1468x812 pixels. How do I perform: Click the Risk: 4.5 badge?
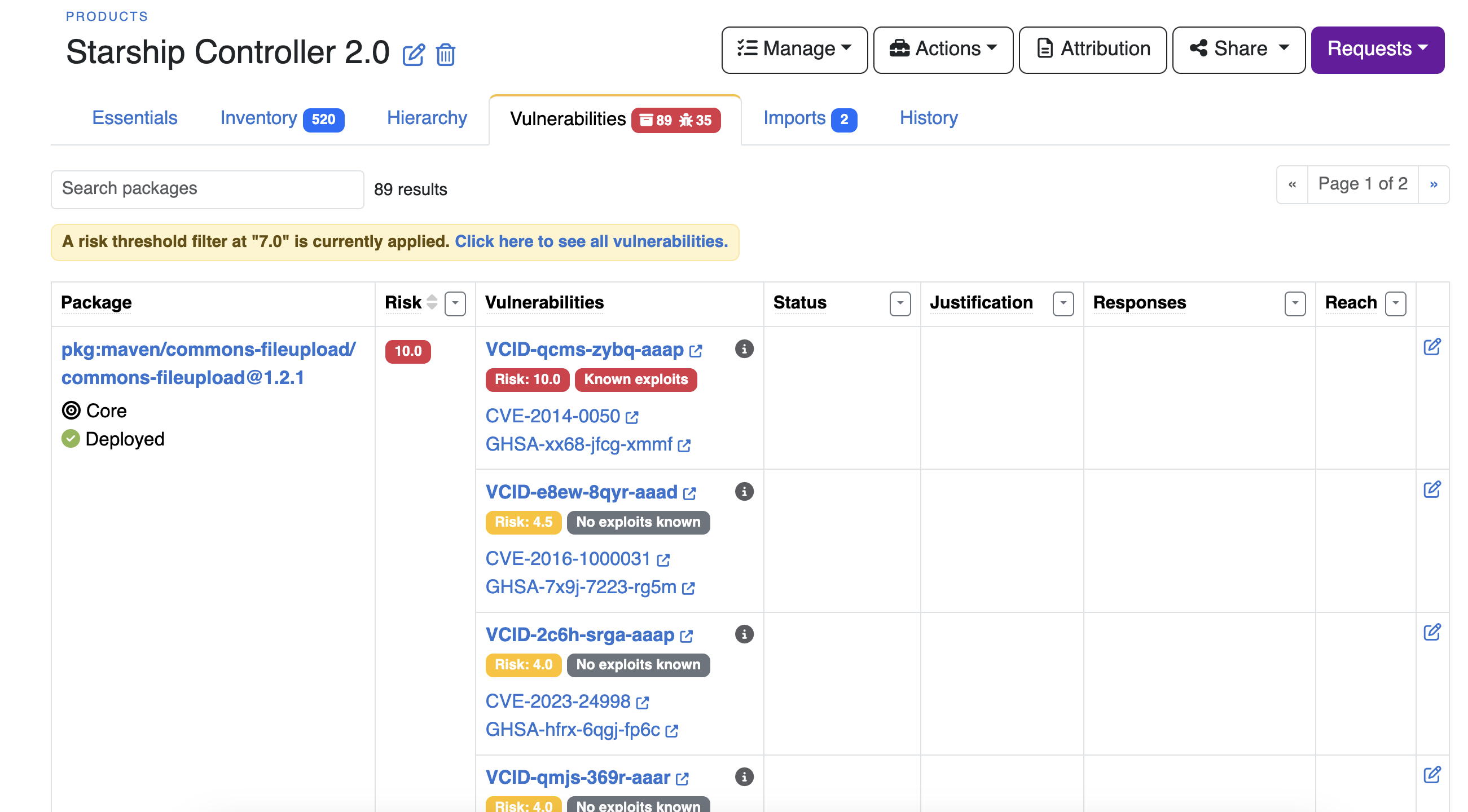coord(522,522)
